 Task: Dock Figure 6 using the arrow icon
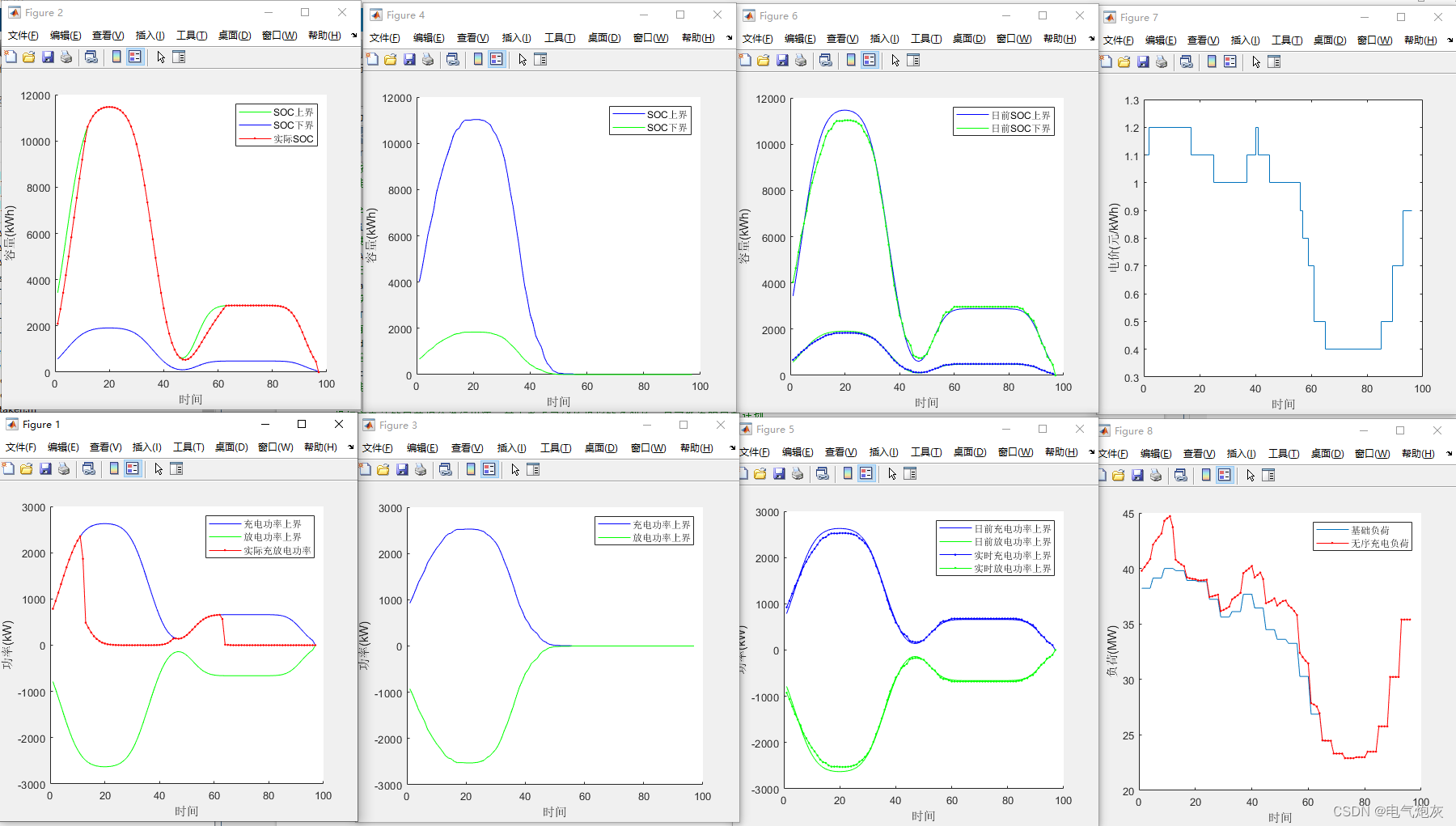click(1091, 39)
